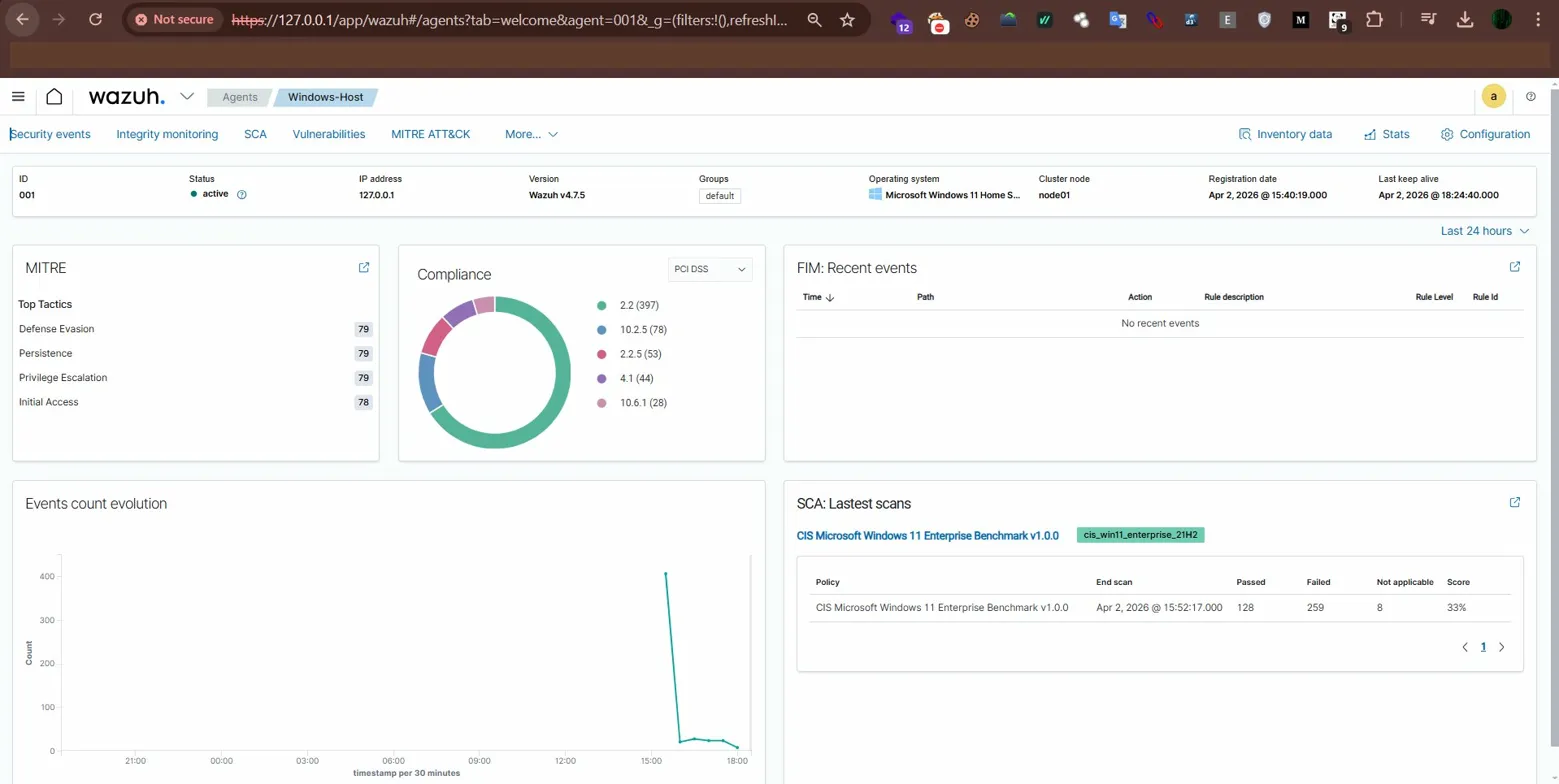Switch to the Security events tab

click(50, 134)
